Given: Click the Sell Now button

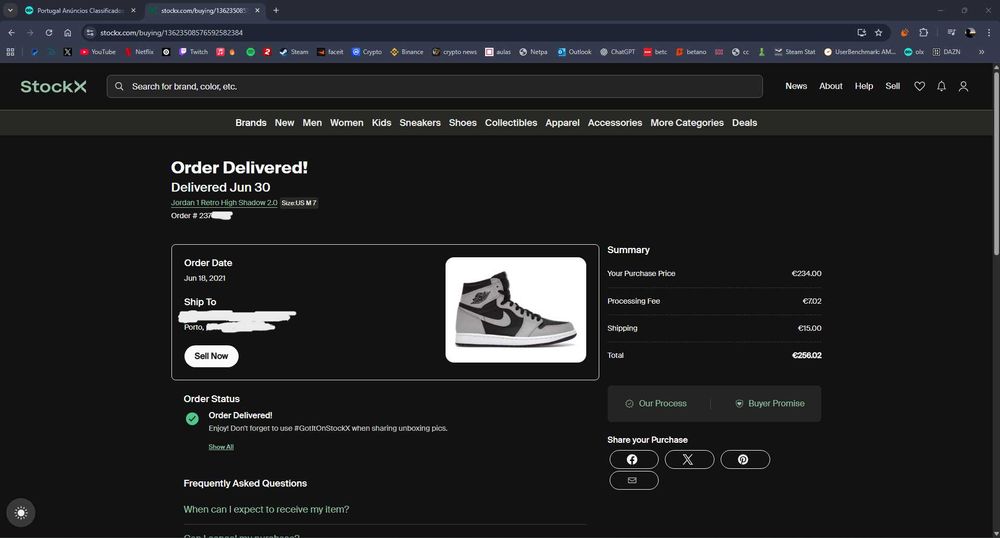Looking at the screenshot, I should tap(211, 356).
